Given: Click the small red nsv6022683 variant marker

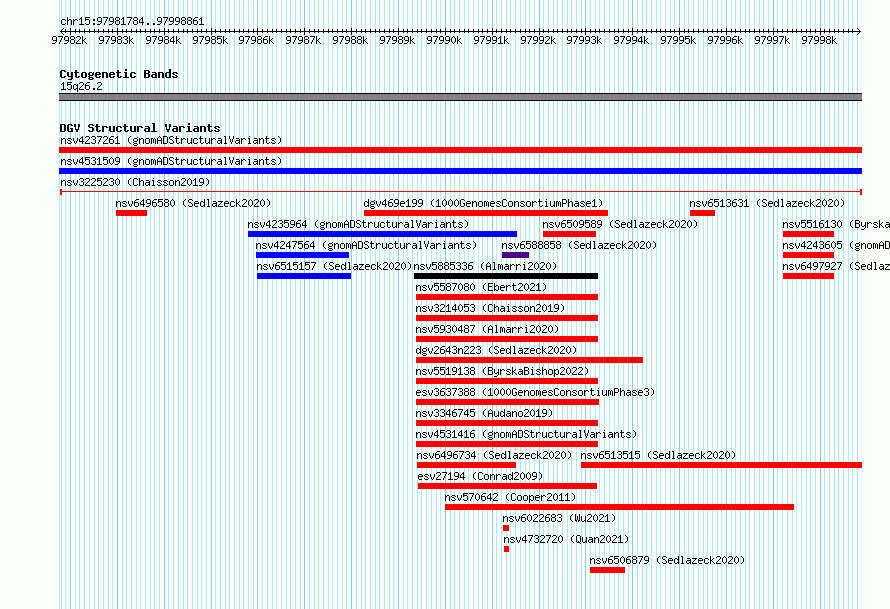Looking at the screenshot, I should tap(506, 528).
